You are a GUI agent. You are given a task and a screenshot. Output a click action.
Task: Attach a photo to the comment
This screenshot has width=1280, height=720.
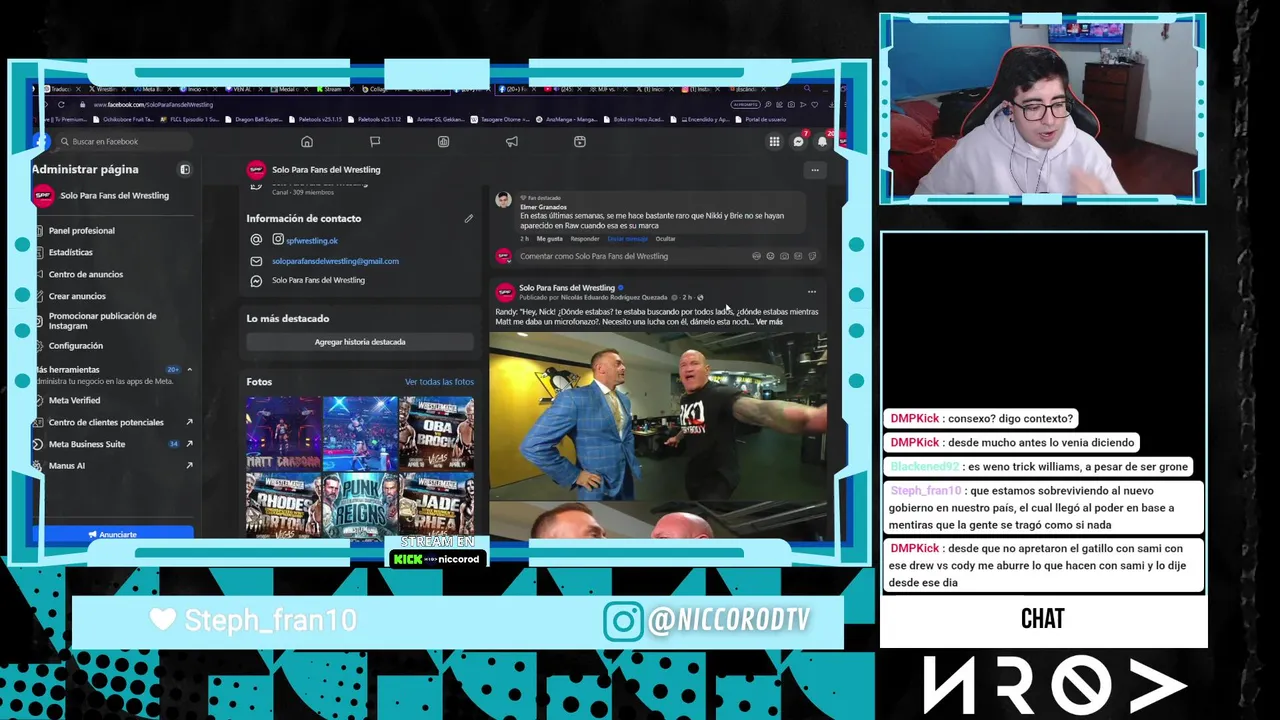pyautogui.click(x=784, y=256)
